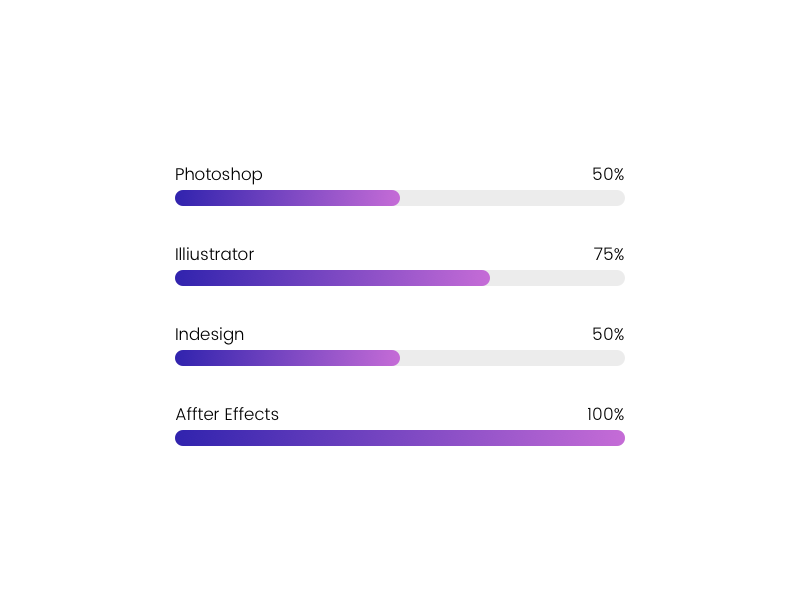Select the Indesign skill label
Screen dimensions: 800x600
(209, 334)
